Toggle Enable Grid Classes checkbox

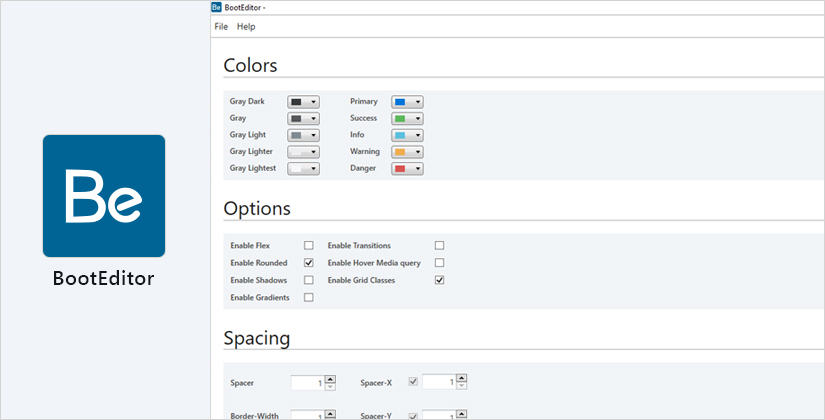(439, 281)
